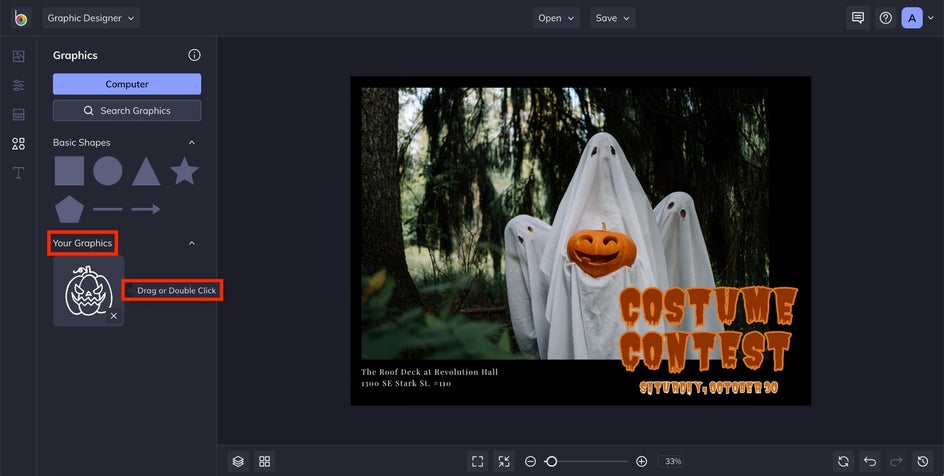This screenshot has height=476, width=944.
Task: Click the Computer upload button
Action: tap(127, 84)
